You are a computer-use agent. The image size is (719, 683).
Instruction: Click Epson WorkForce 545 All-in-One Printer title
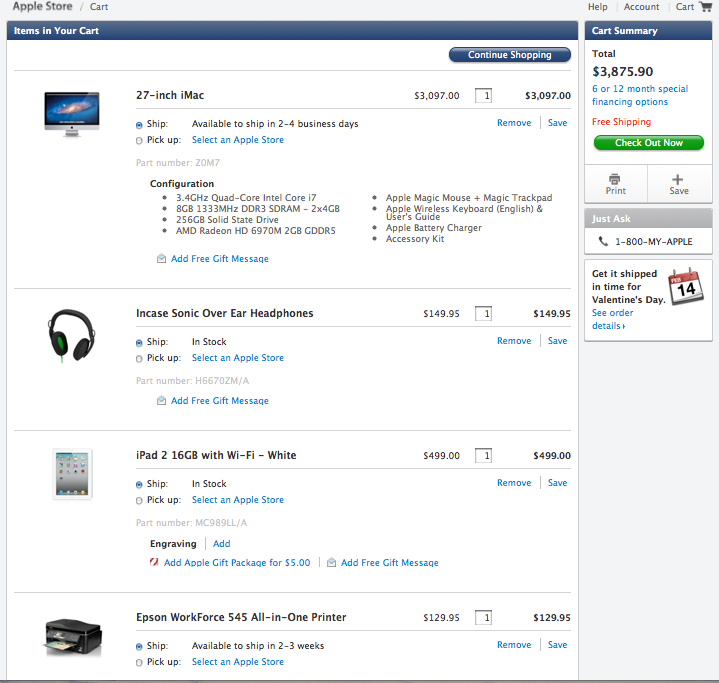click(241, 617)
